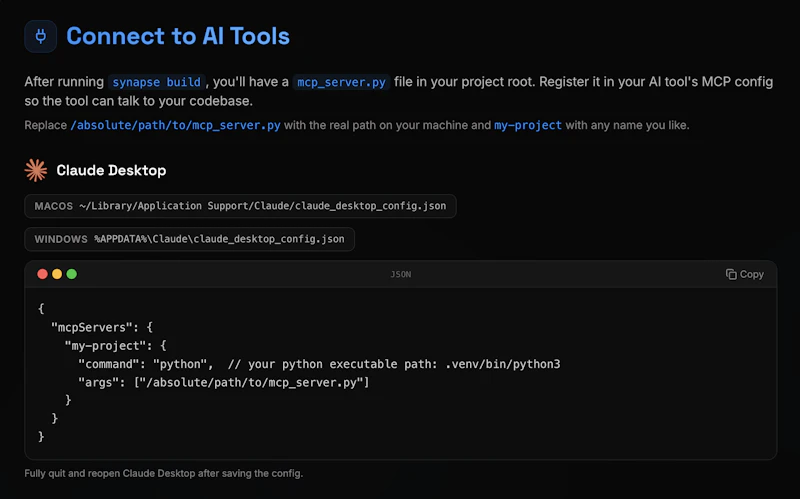
Task: Click the "my-project": { code line
Action: [x=115, y=346]
